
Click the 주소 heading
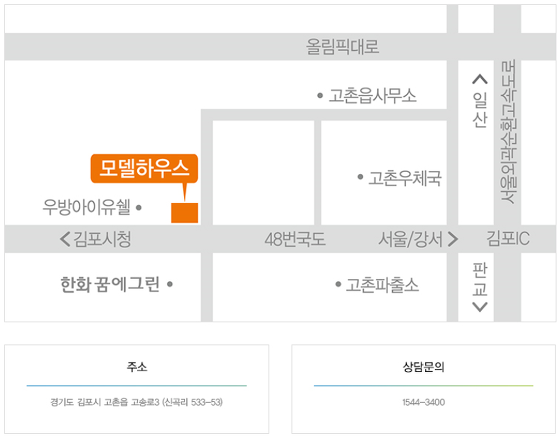(137, 367)
